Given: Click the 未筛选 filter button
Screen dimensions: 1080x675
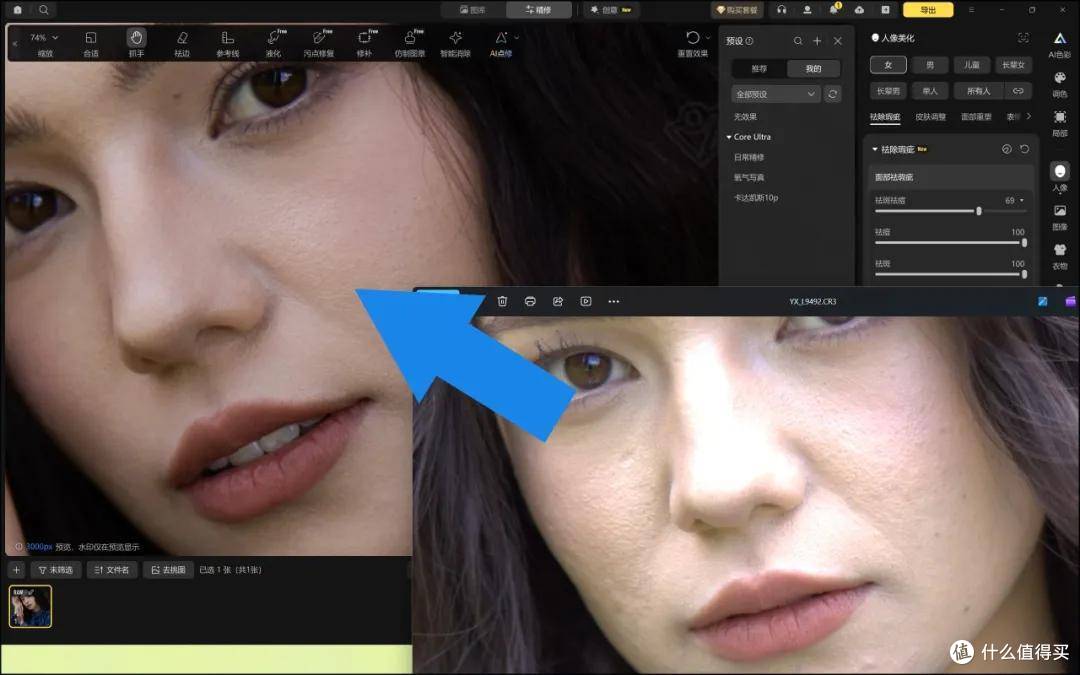Looking at the screenshot, I should tap(56, 570).
